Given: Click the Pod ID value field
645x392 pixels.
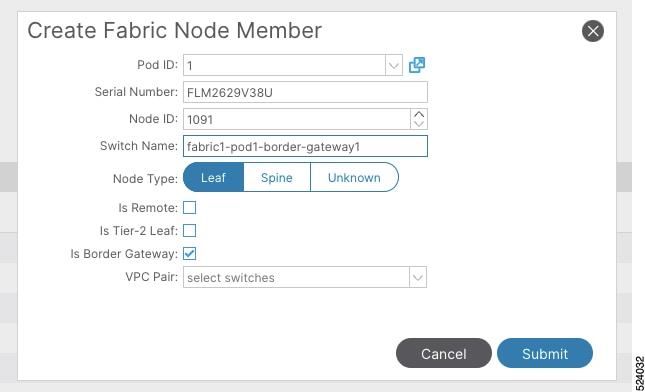Looking at the screenshot, I should (284, 65).
